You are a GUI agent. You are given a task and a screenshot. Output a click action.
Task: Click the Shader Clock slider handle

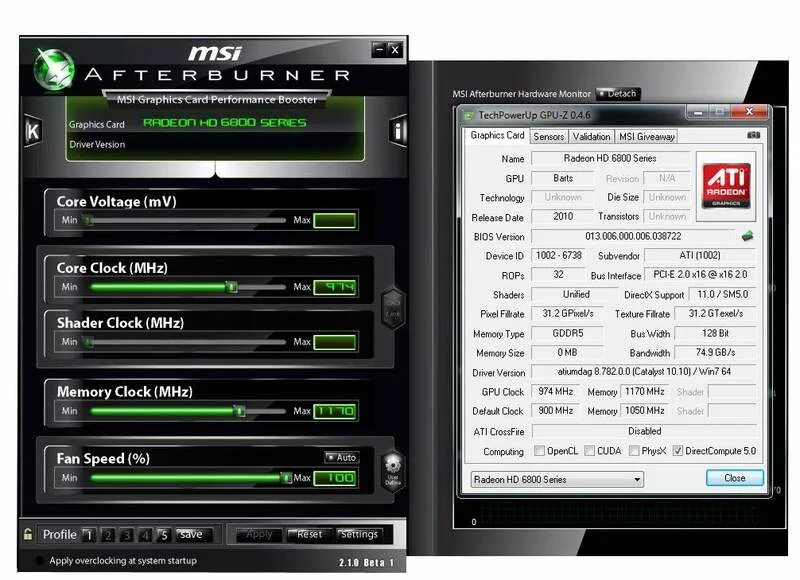click(x=89, y=342)
